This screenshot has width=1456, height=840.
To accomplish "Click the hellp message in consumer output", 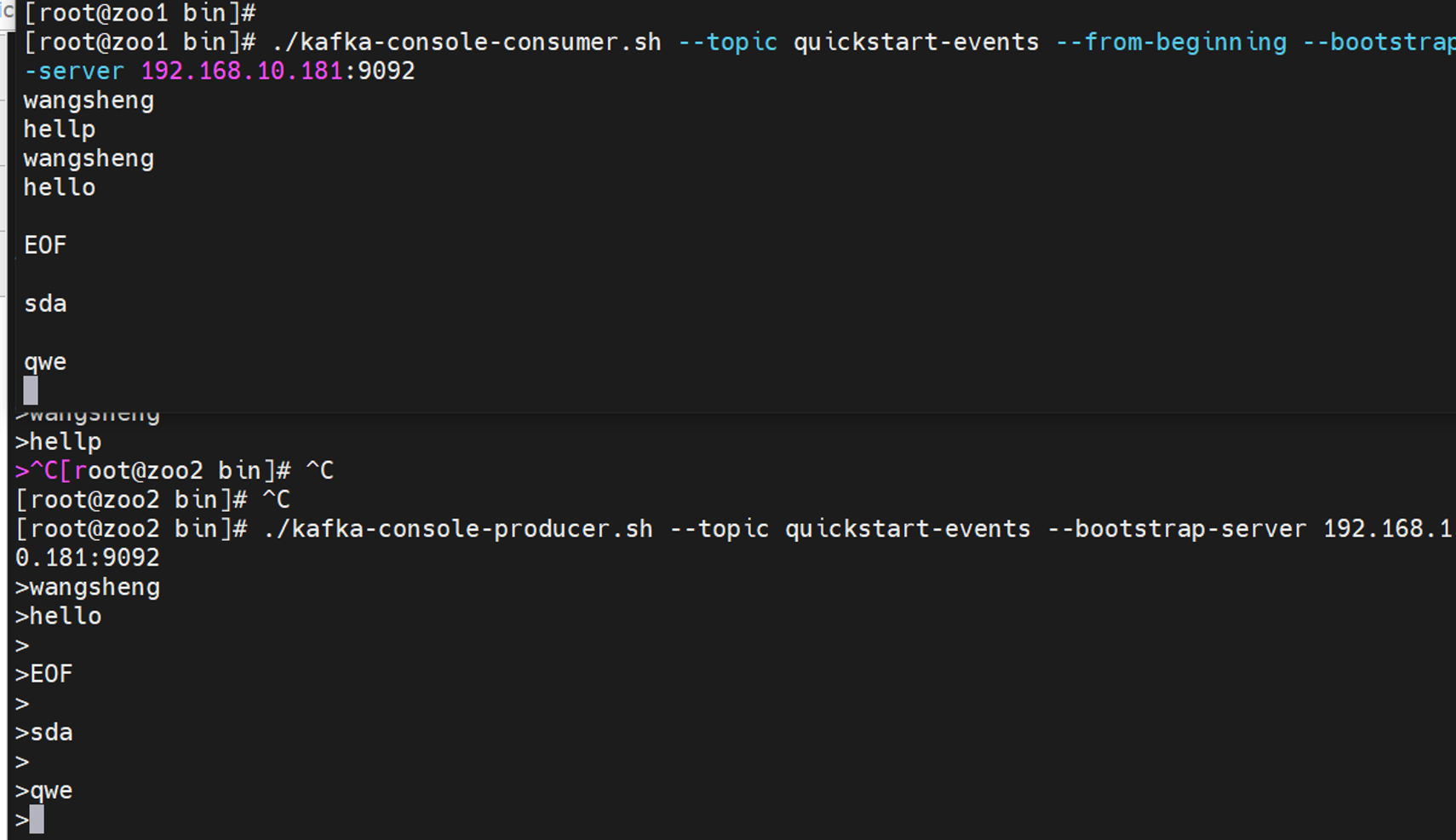I will [x=60, y=129].
